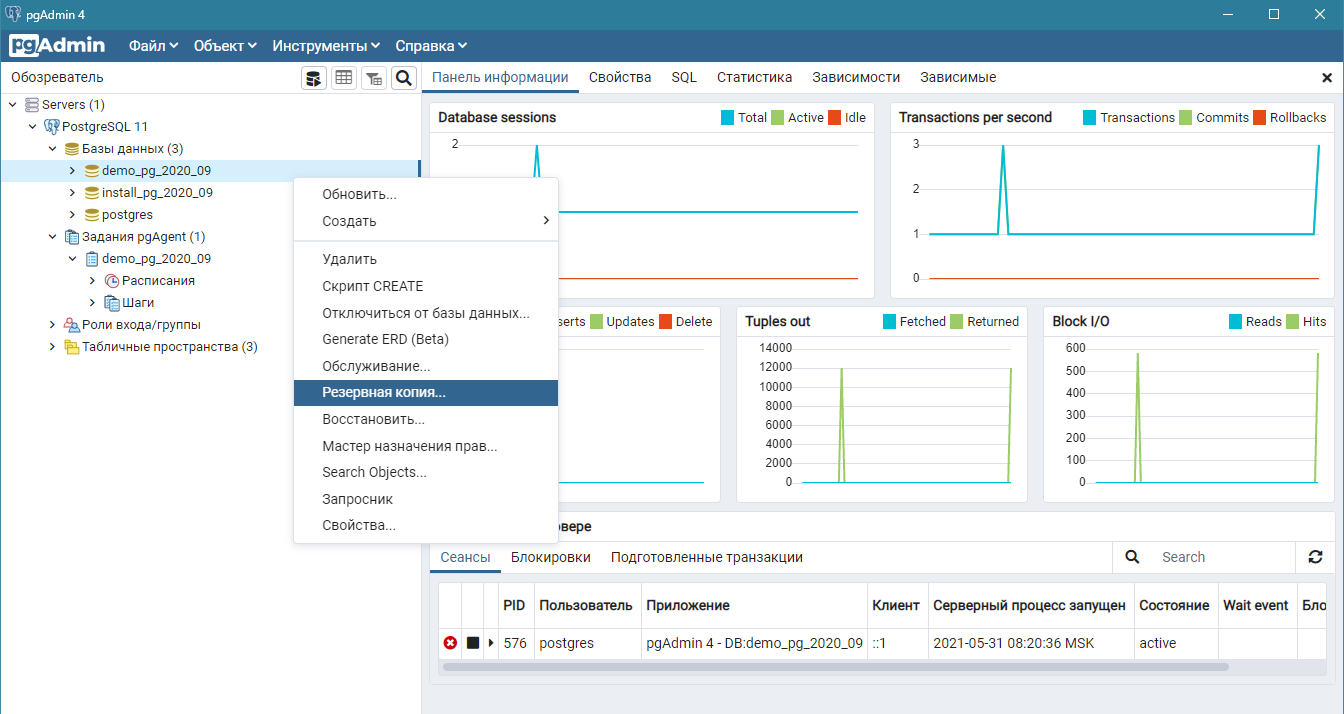The width and height of the screenshot is (1344, 714).
Task: Select Резервная копия... from context menu
Action: [x=384, y=393]
